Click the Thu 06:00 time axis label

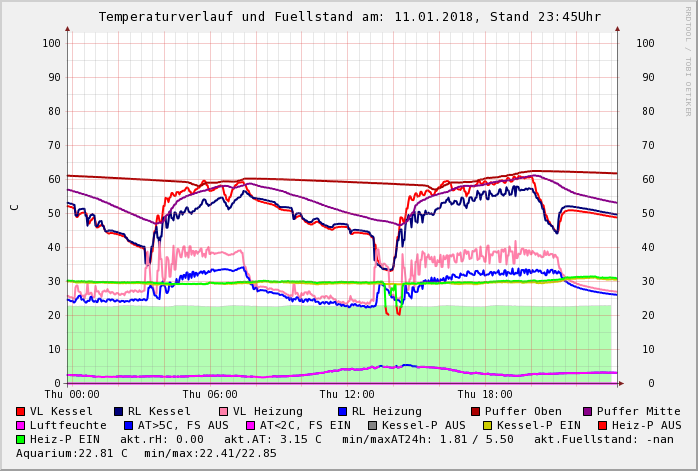point(210,395)
